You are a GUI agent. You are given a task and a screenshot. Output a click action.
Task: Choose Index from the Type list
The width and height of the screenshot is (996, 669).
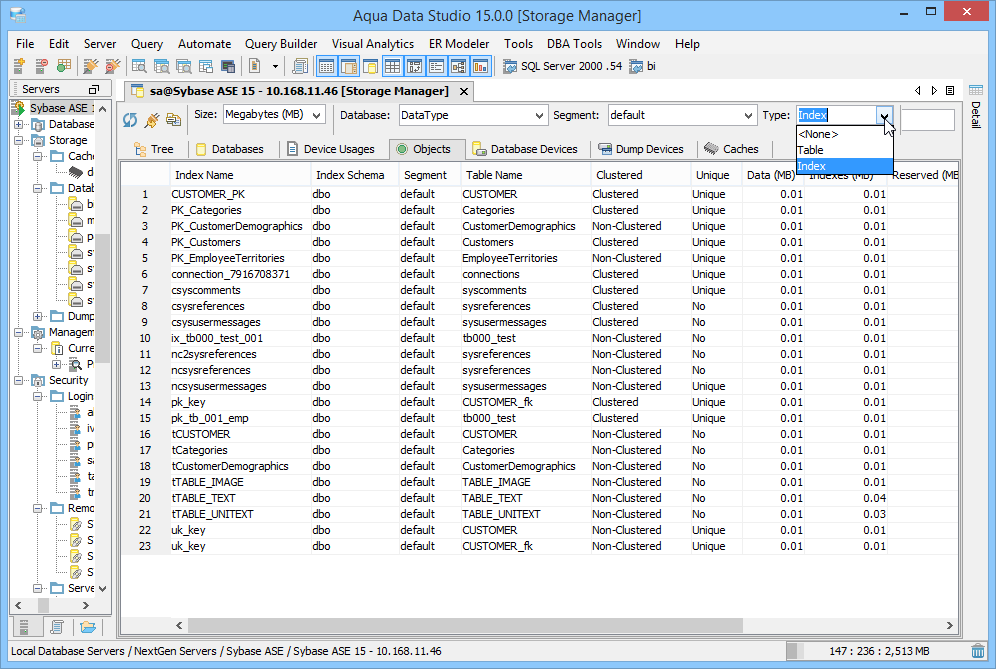[x=844, y=166]
